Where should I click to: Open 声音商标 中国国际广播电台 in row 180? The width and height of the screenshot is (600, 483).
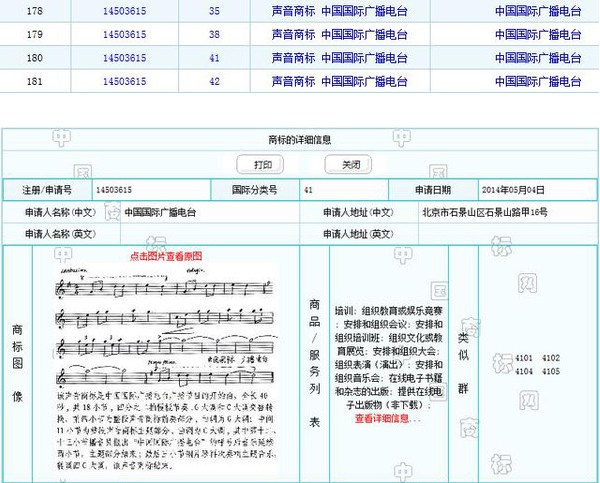click(339, 58)
